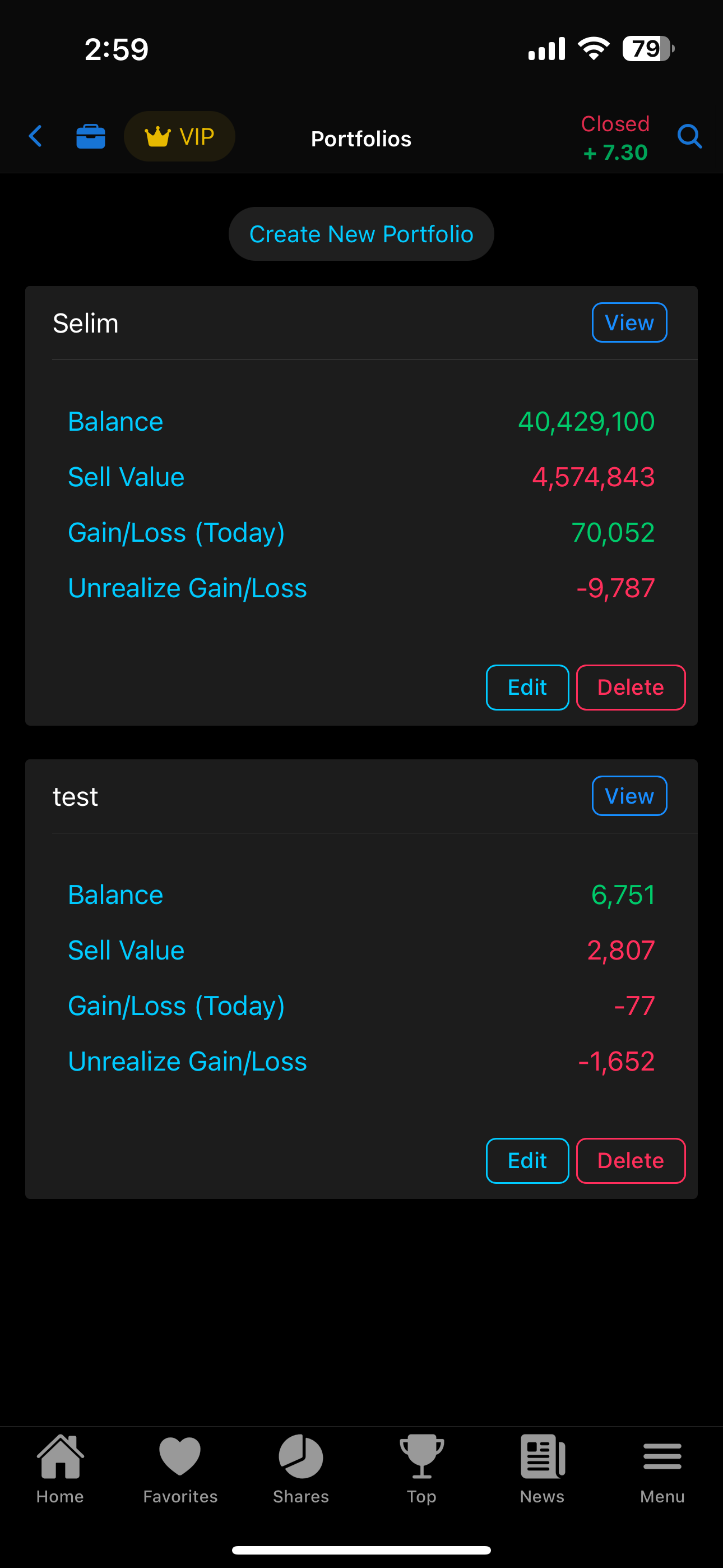
Task: View the Selim portfolio
Action: [x=629, y=322]
